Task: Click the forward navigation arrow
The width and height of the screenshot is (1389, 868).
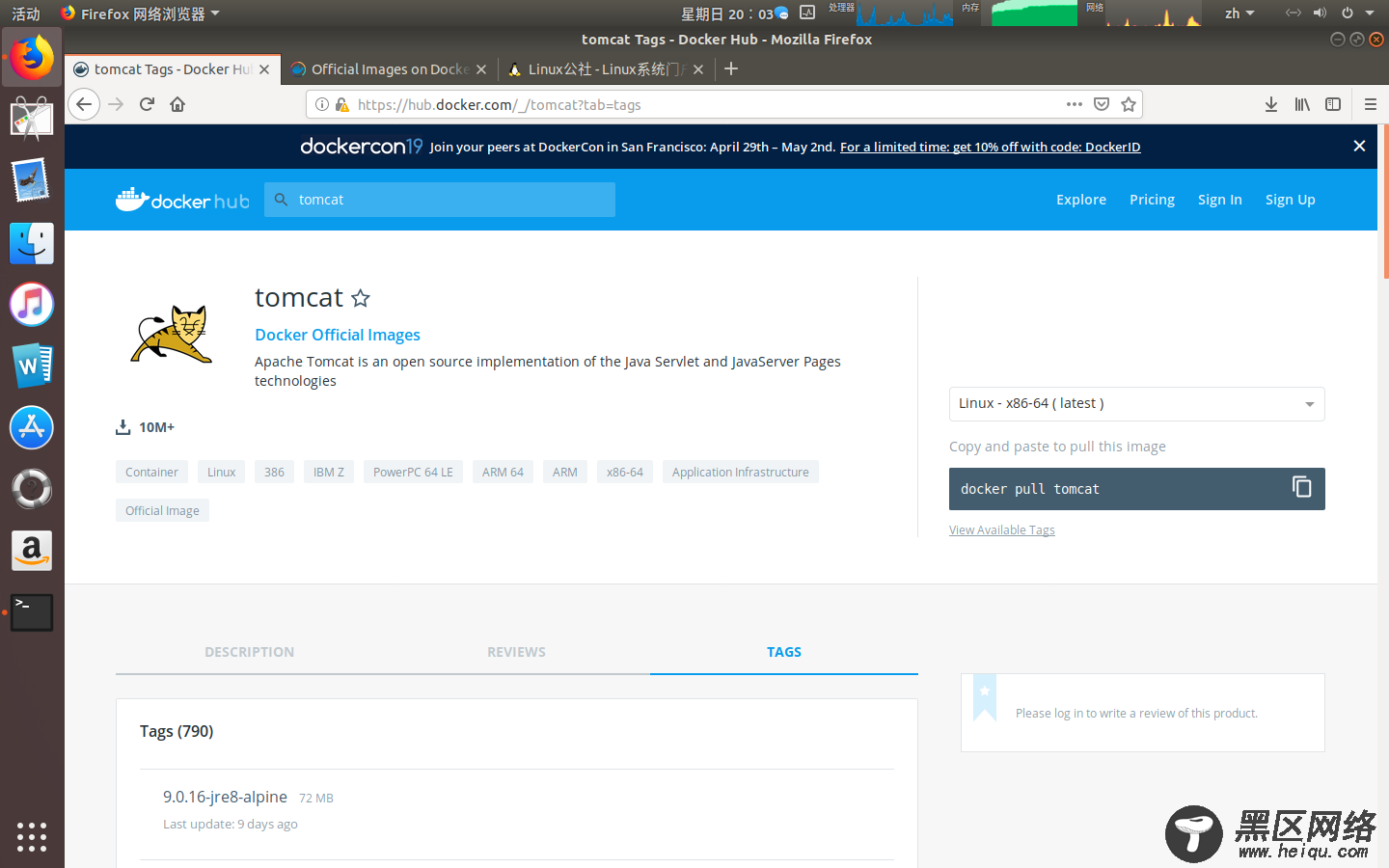Action: tap(116, 104)
